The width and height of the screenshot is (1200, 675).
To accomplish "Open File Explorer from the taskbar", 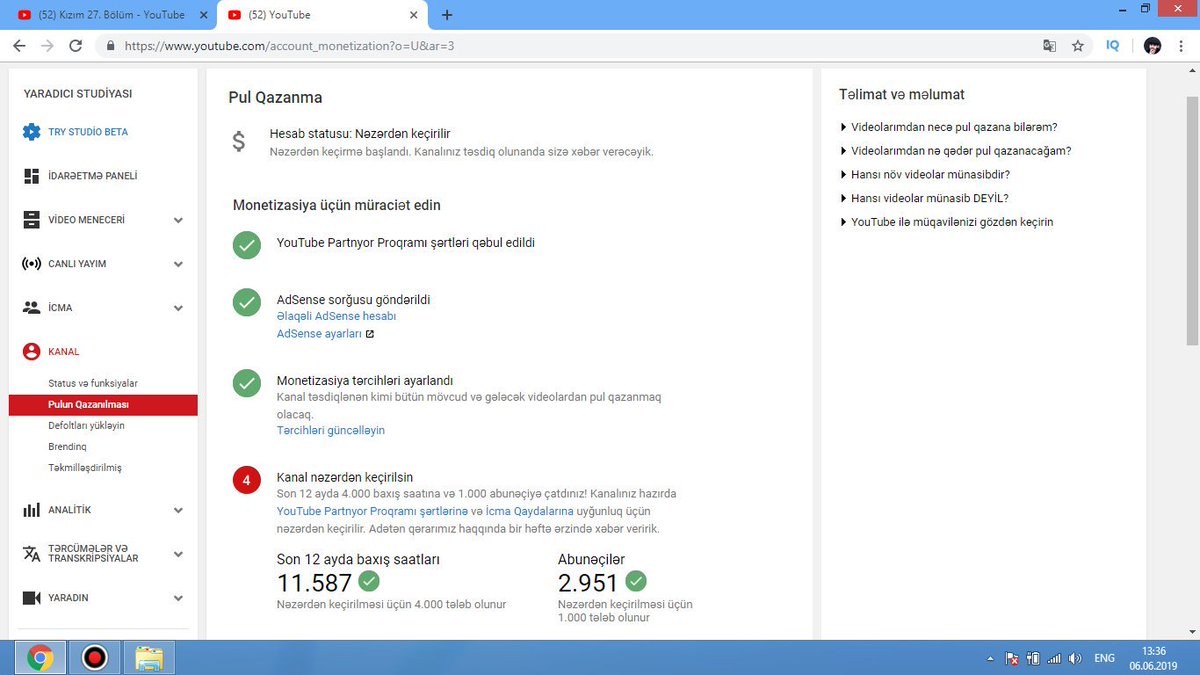I will (149, 657).
